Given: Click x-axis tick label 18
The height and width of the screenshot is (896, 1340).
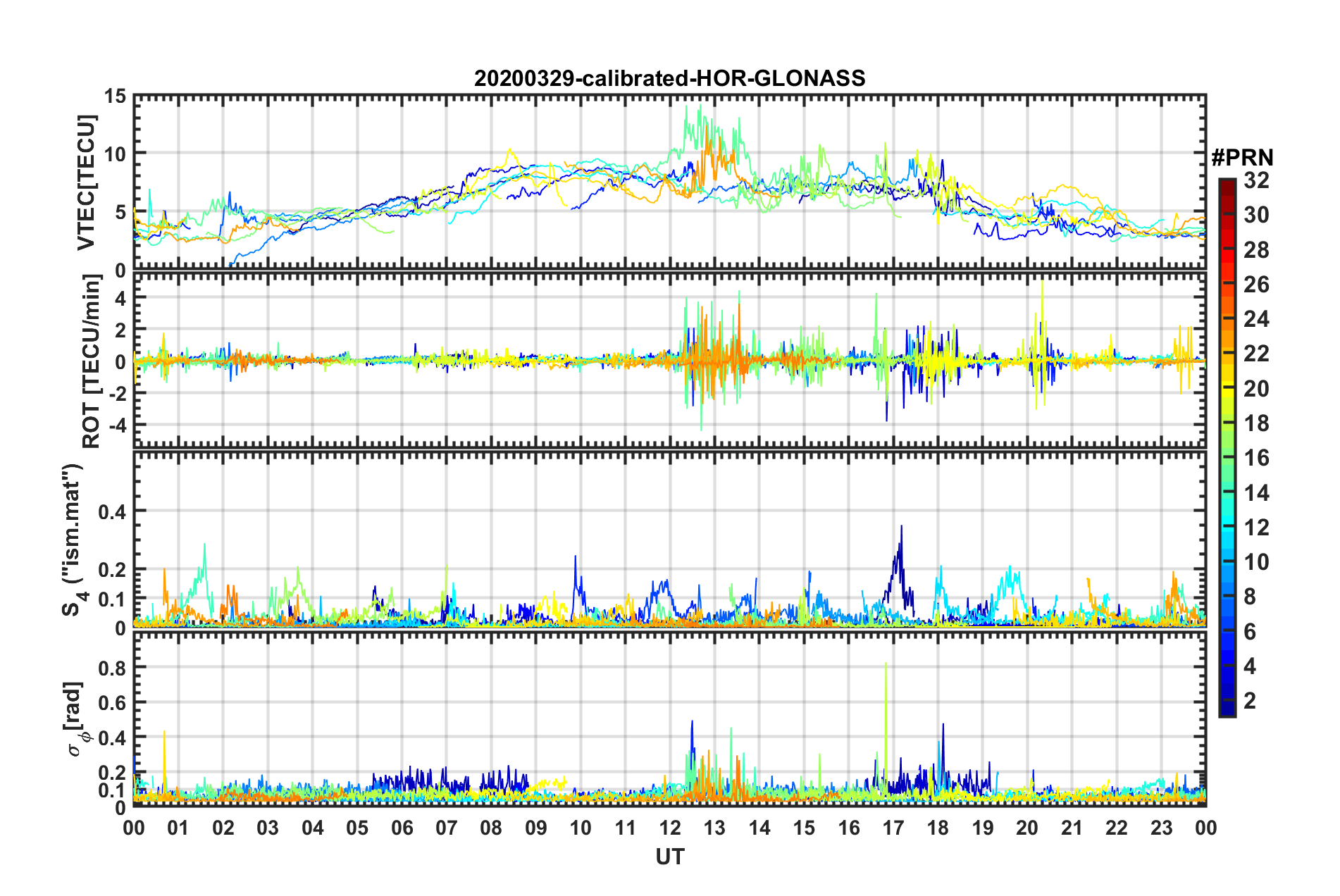Looking at the screenshot, I should point(938,828).
